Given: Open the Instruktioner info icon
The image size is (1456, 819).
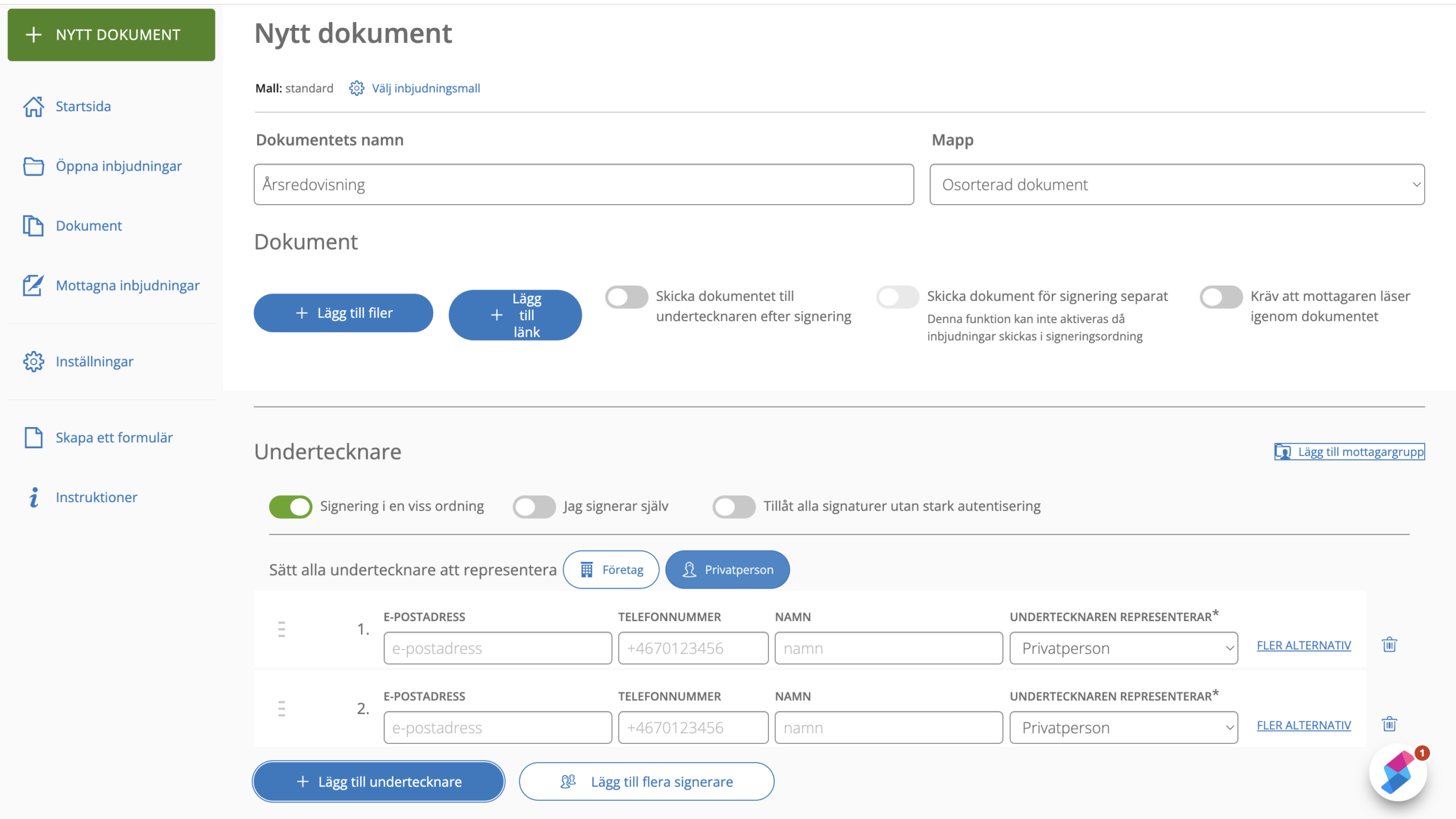Looking at the screenshot, I should click(34, 497).
